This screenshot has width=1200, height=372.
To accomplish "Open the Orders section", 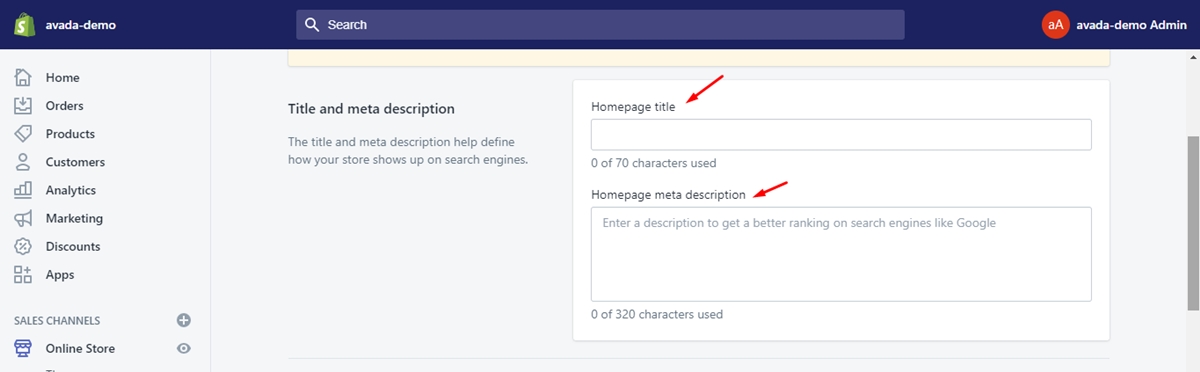I will tap(64, 106).
